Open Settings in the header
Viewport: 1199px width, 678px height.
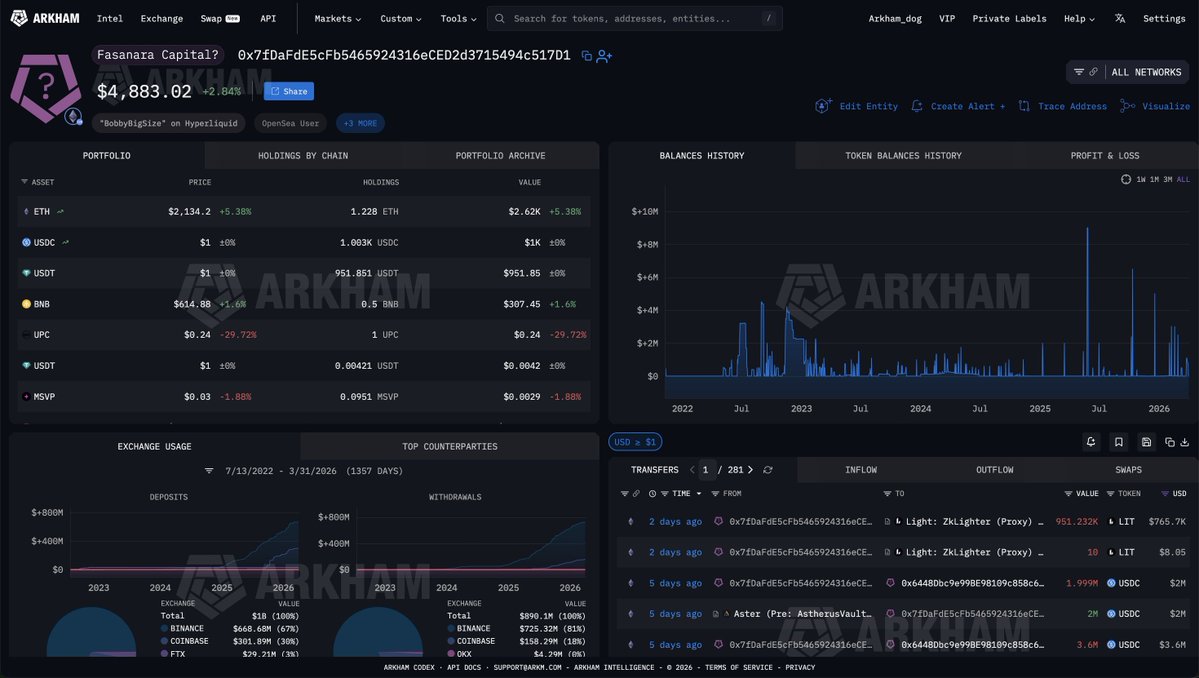tap(1164, 18)
